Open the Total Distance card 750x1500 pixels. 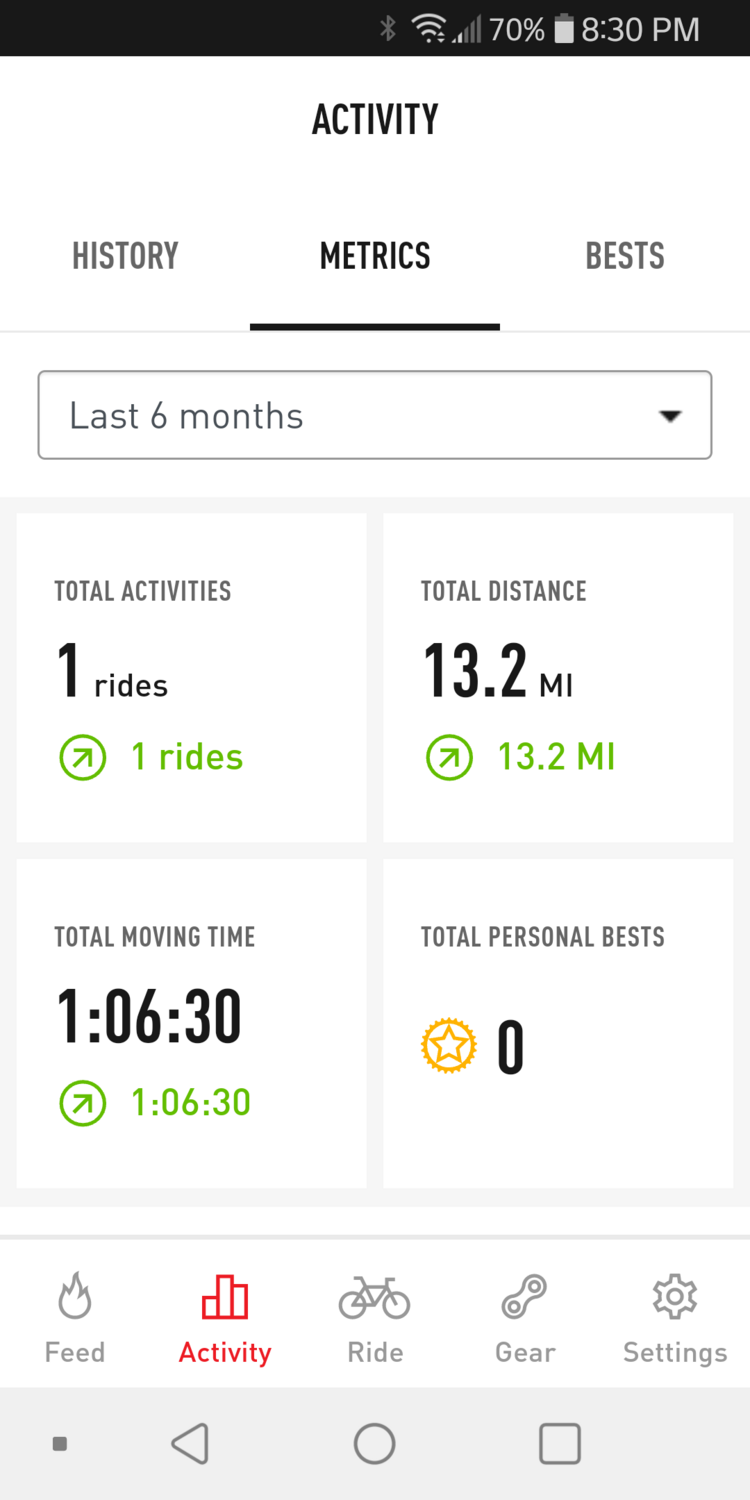point(558,677)
